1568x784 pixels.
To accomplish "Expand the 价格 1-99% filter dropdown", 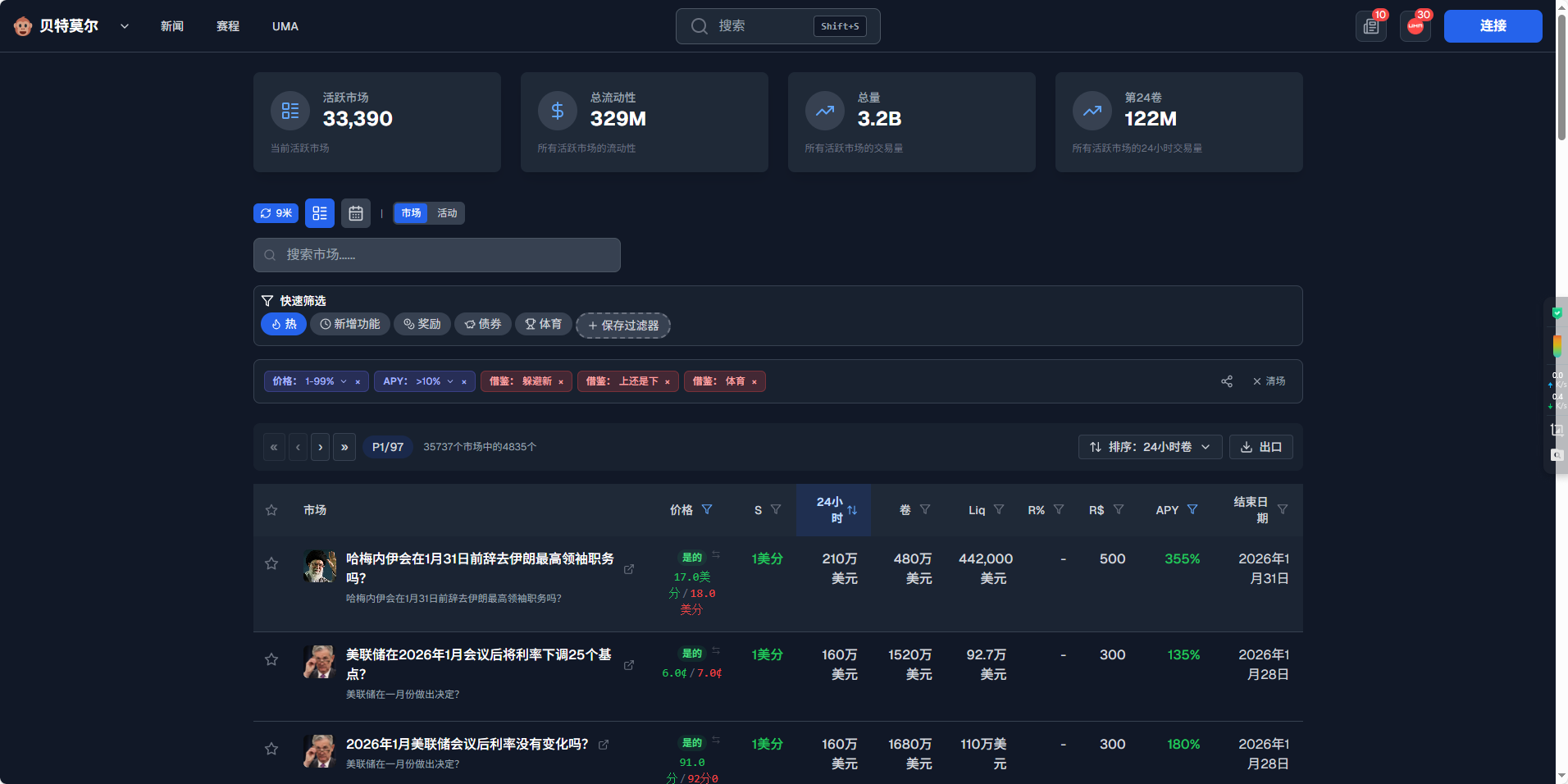I will click(344, 381).
